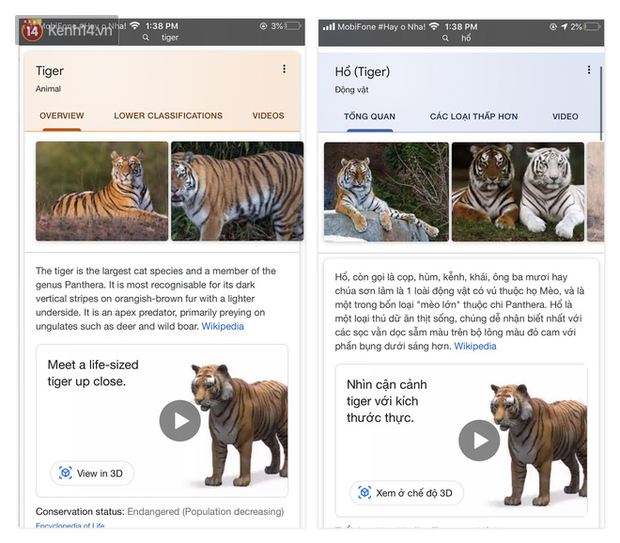Click the Kenh14.vn logo

pyautogui.click(x=62, y=31)
